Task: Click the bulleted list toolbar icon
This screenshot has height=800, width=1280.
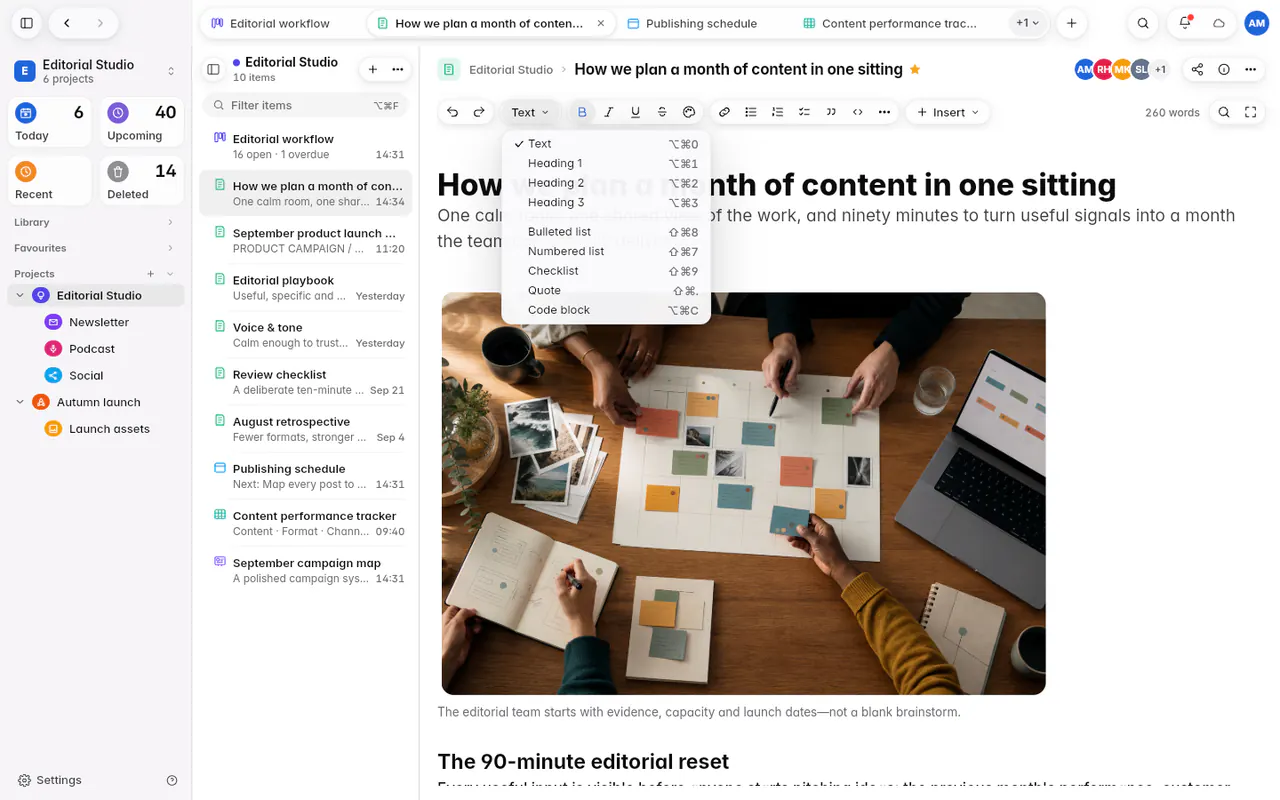Action: tap(751, 112)
